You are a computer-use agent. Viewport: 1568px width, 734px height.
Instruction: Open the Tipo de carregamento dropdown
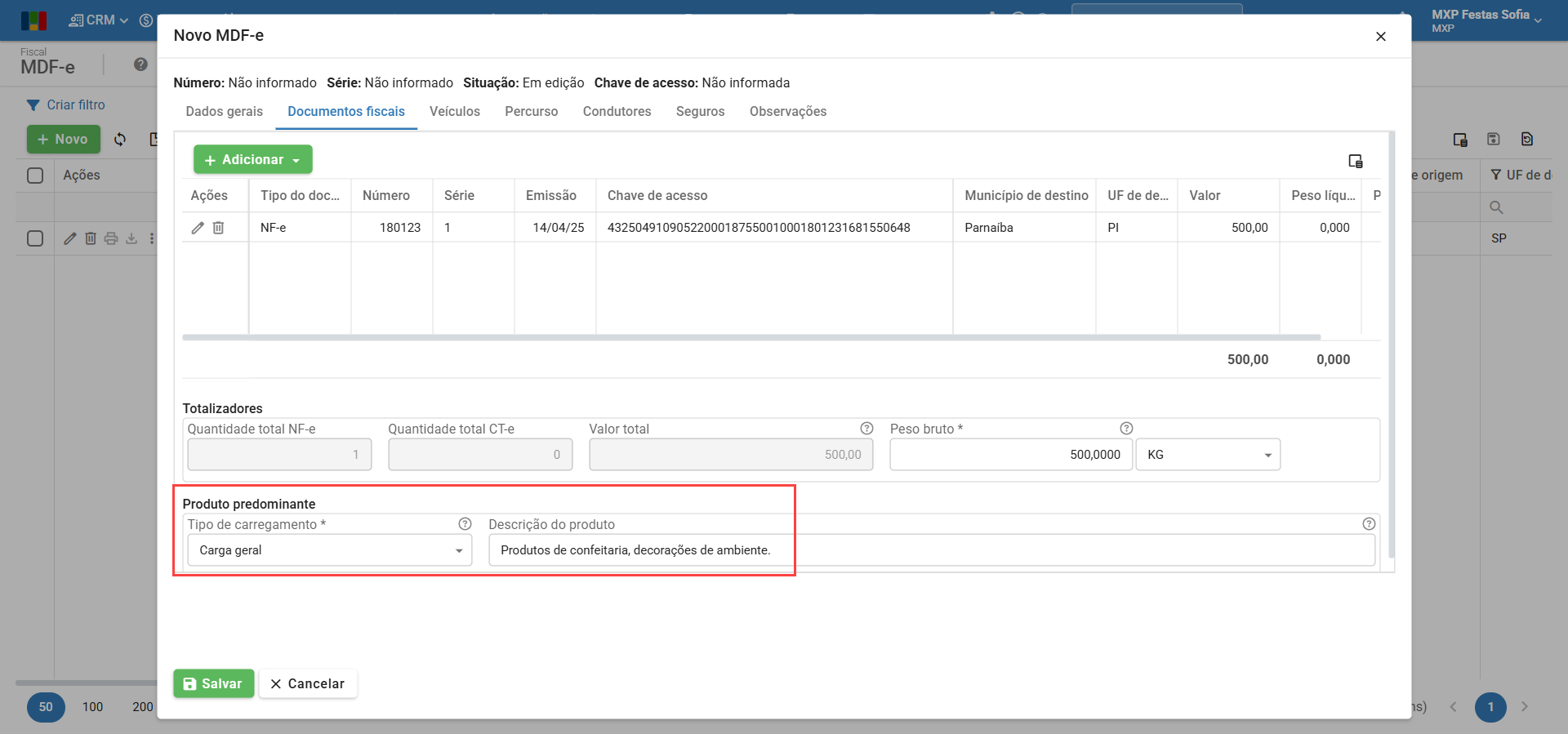pos(330,550)
